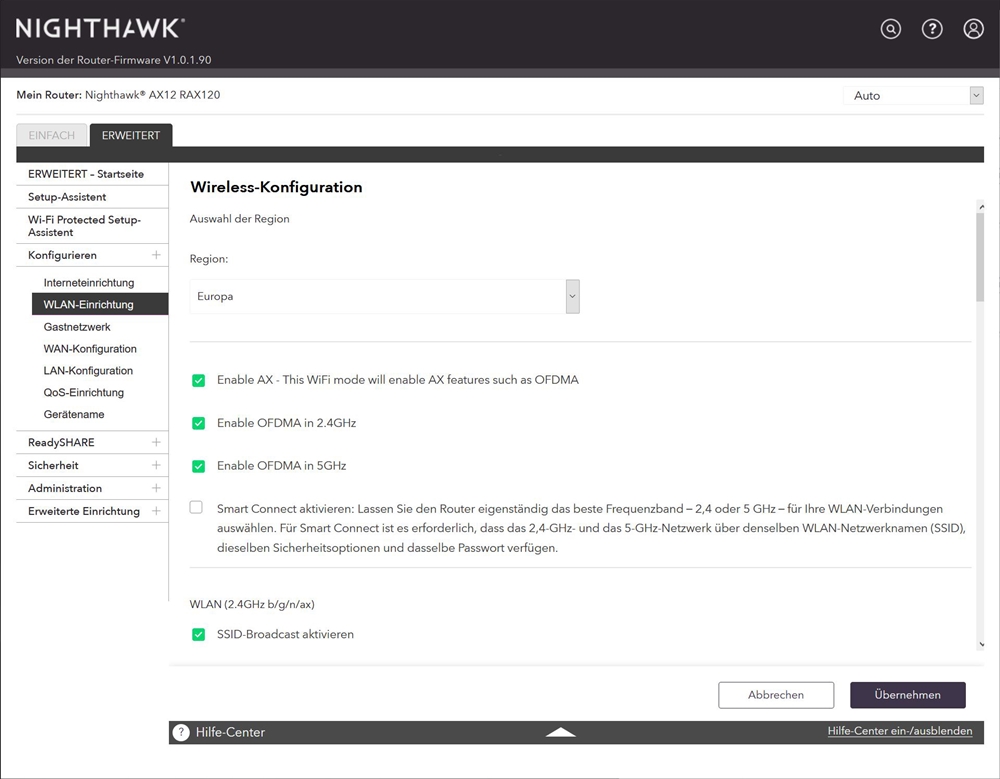Click Hilfe-Center ein-/ausblenden link
Viewport: 1000px width, 779px height.
(899, 731)
